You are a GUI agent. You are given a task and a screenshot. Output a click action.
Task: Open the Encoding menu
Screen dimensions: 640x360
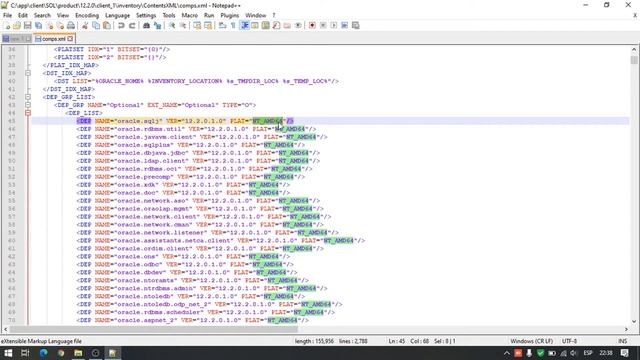pyautogui.click(x=87, y=15)
